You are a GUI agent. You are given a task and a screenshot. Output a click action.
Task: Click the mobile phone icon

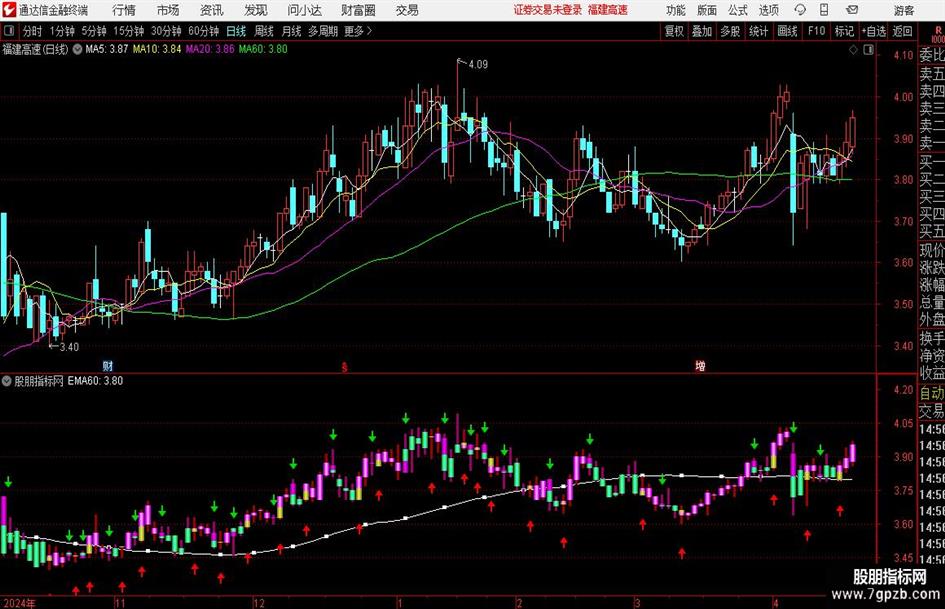pyautogui.click(x=824, y=10)
